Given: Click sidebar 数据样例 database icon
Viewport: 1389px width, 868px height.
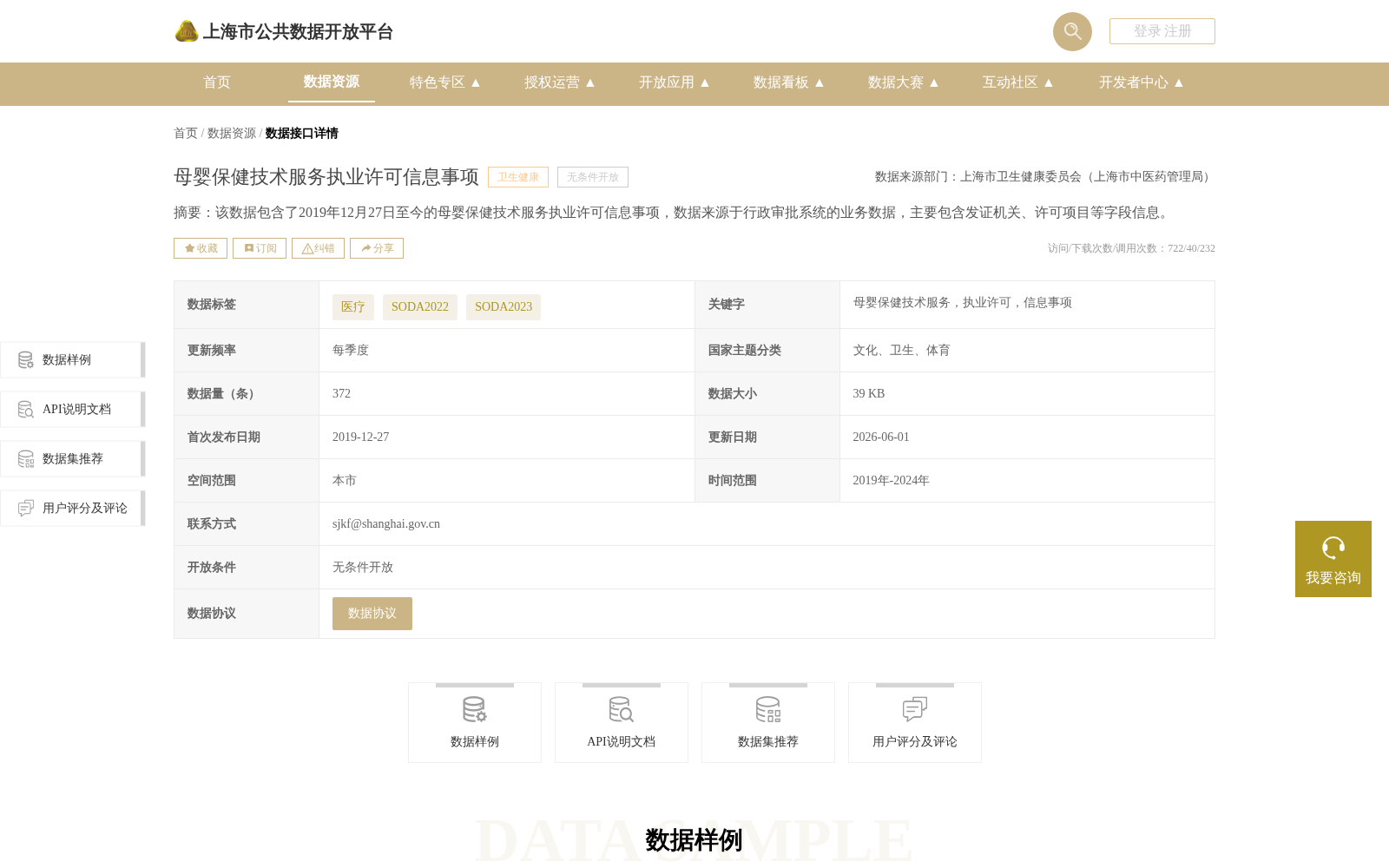Looking at the screenshot, I should click(26, 359).
